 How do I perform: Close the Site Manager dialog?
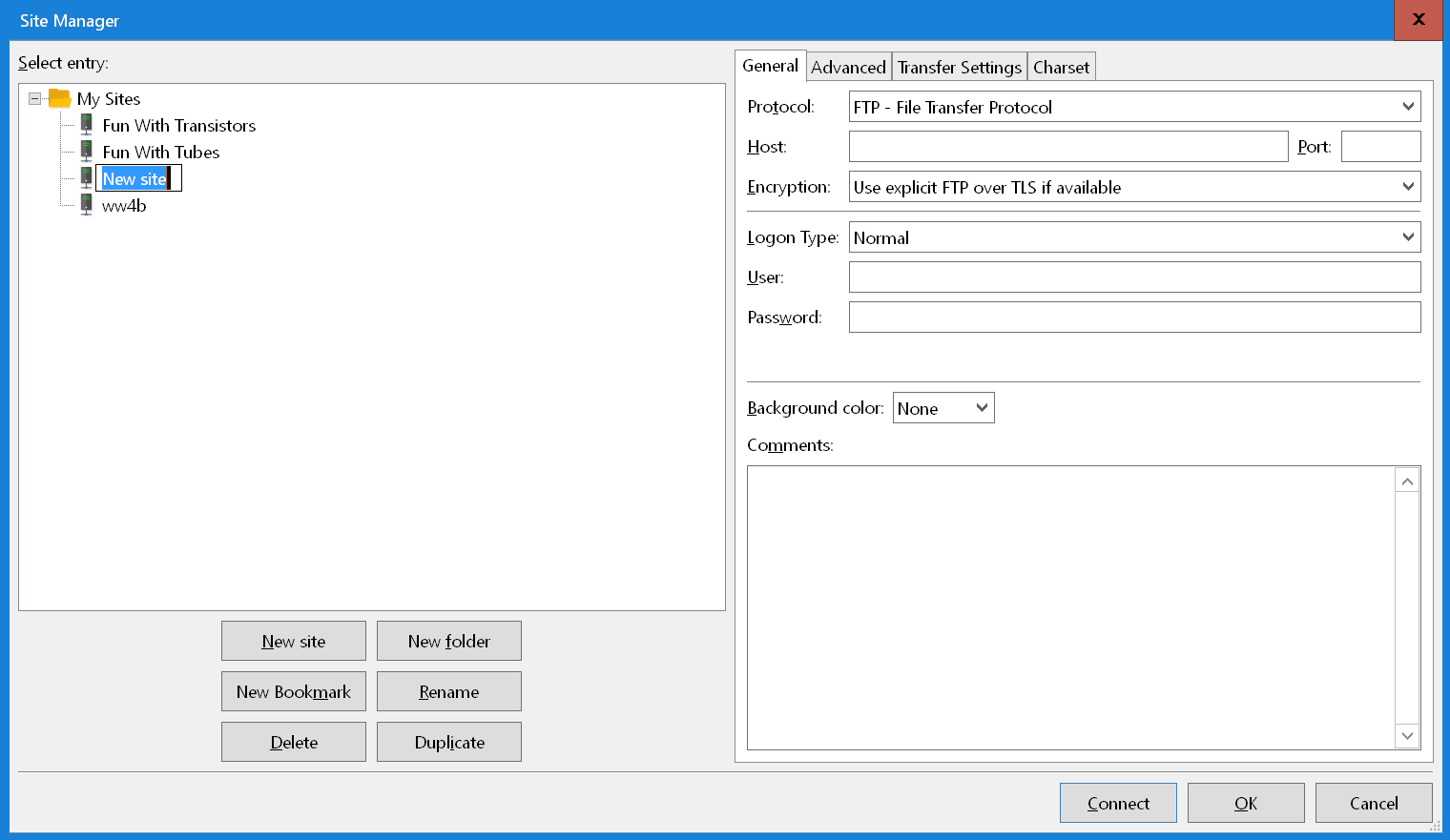(x=1418, y=20)
